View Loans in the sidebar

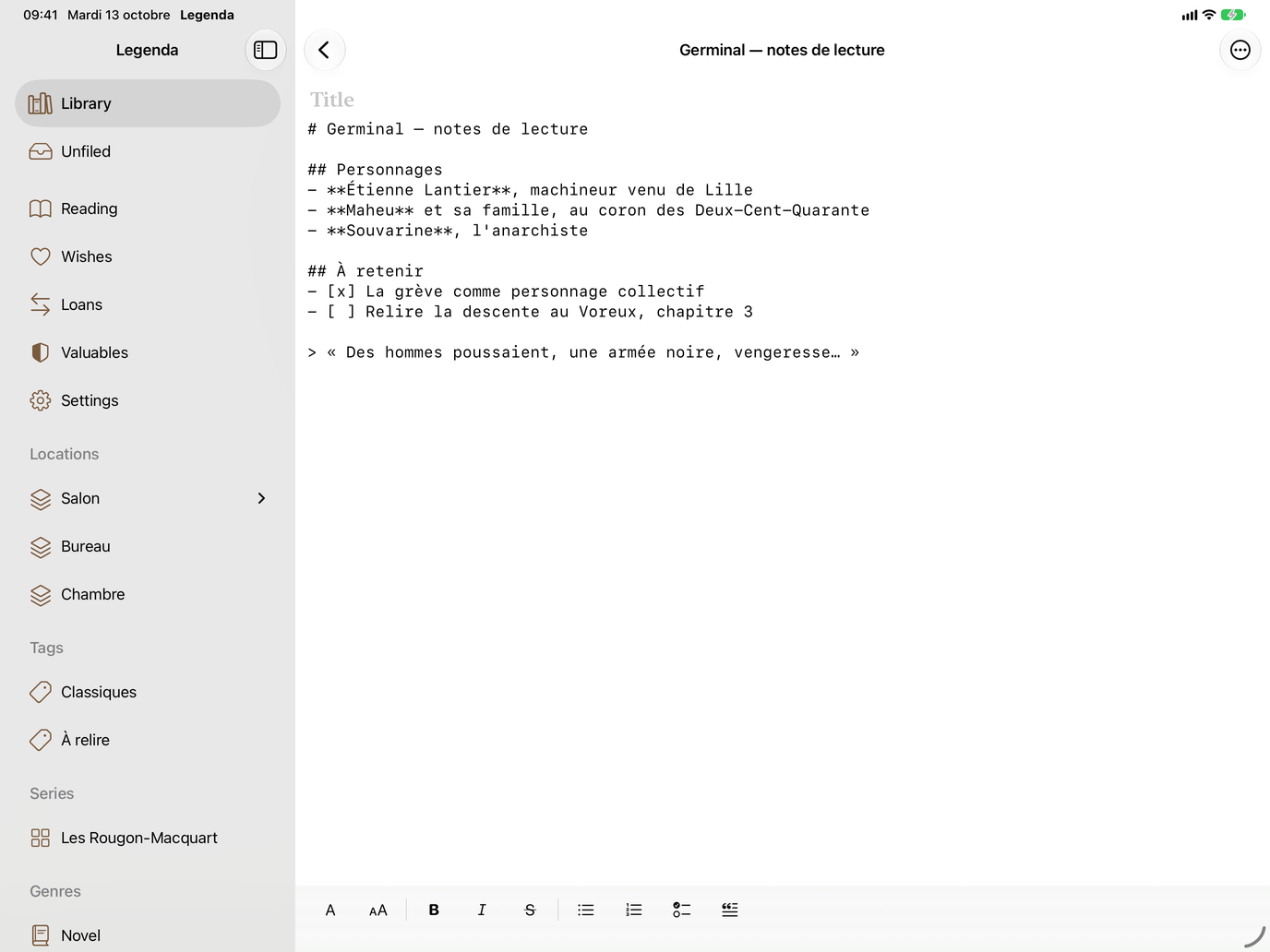point(148,304)
